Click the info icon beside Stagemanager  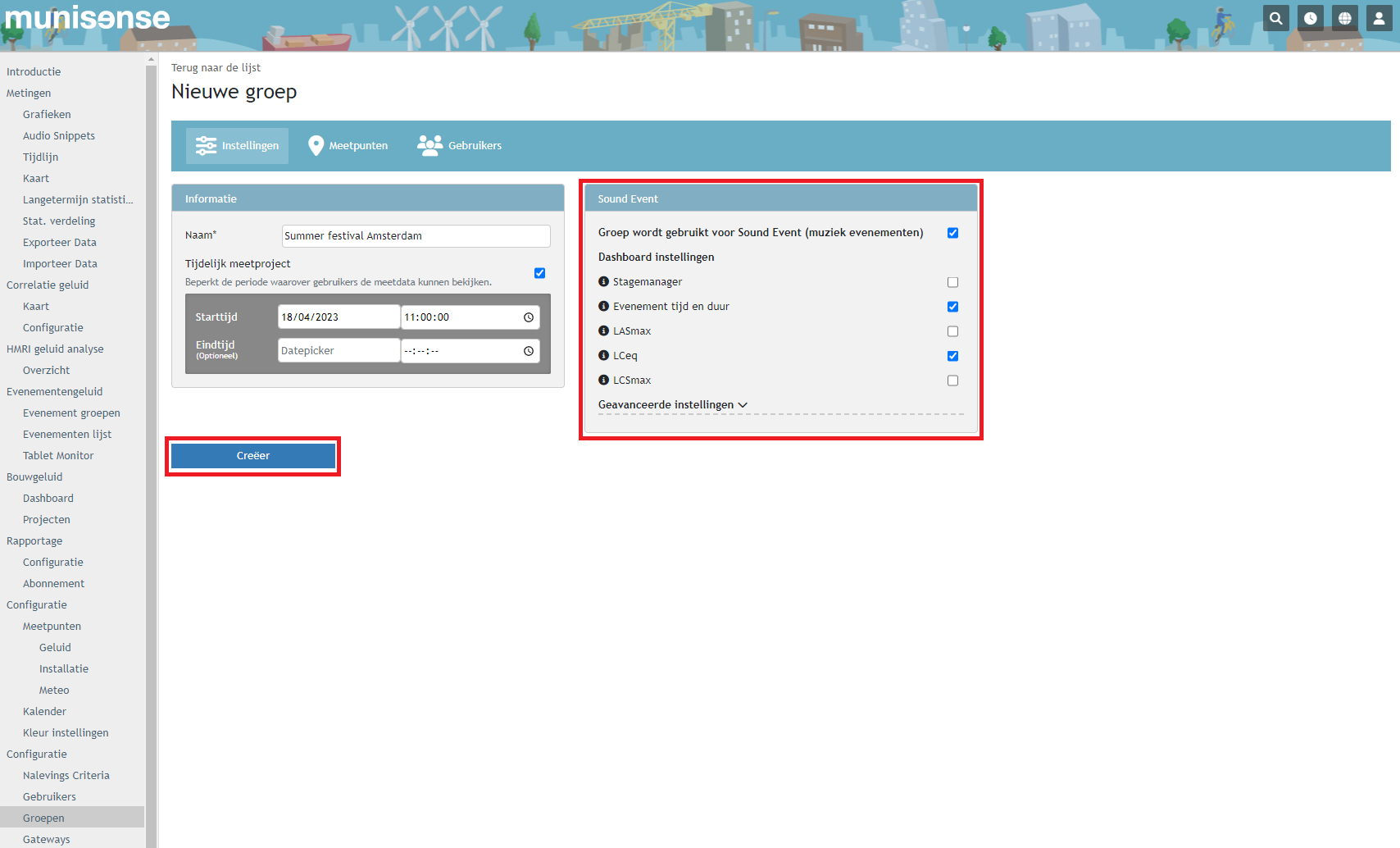(604, 282)
